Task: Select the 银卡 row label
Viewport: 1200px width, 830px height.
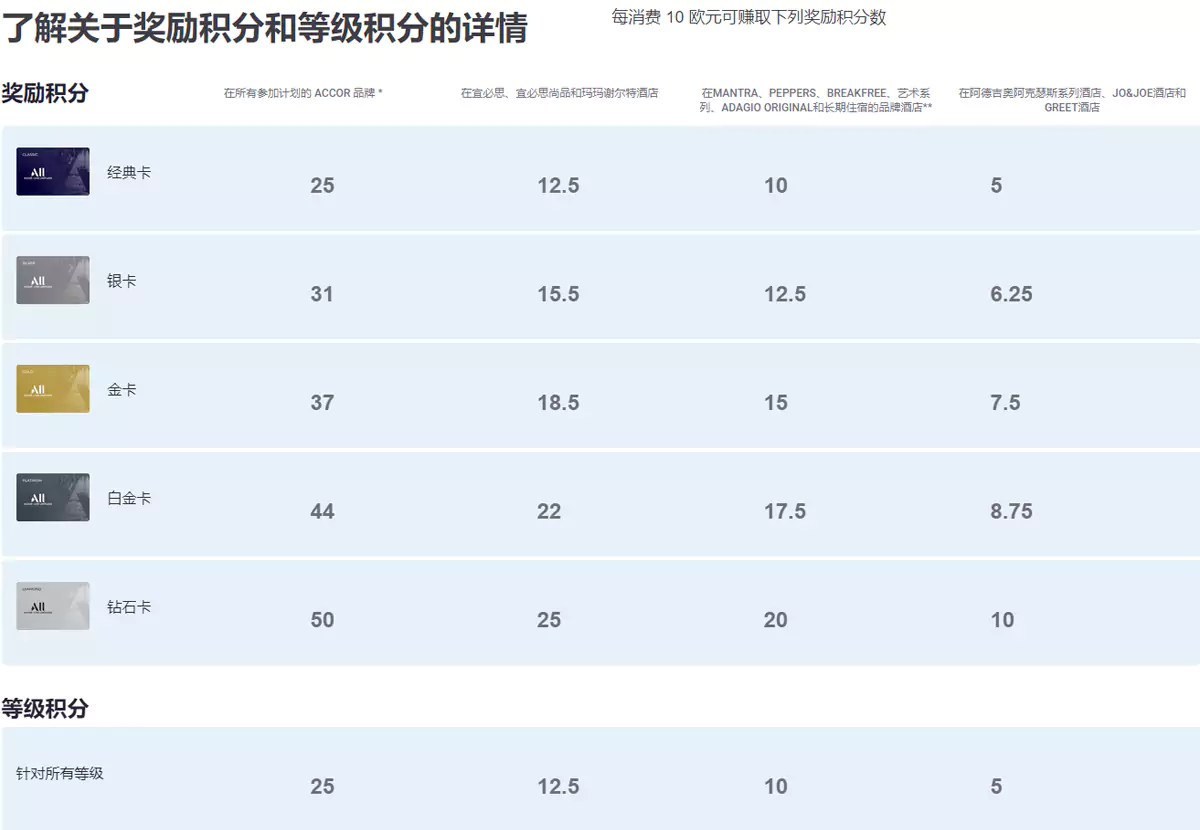Action: [x=120, y=280]
